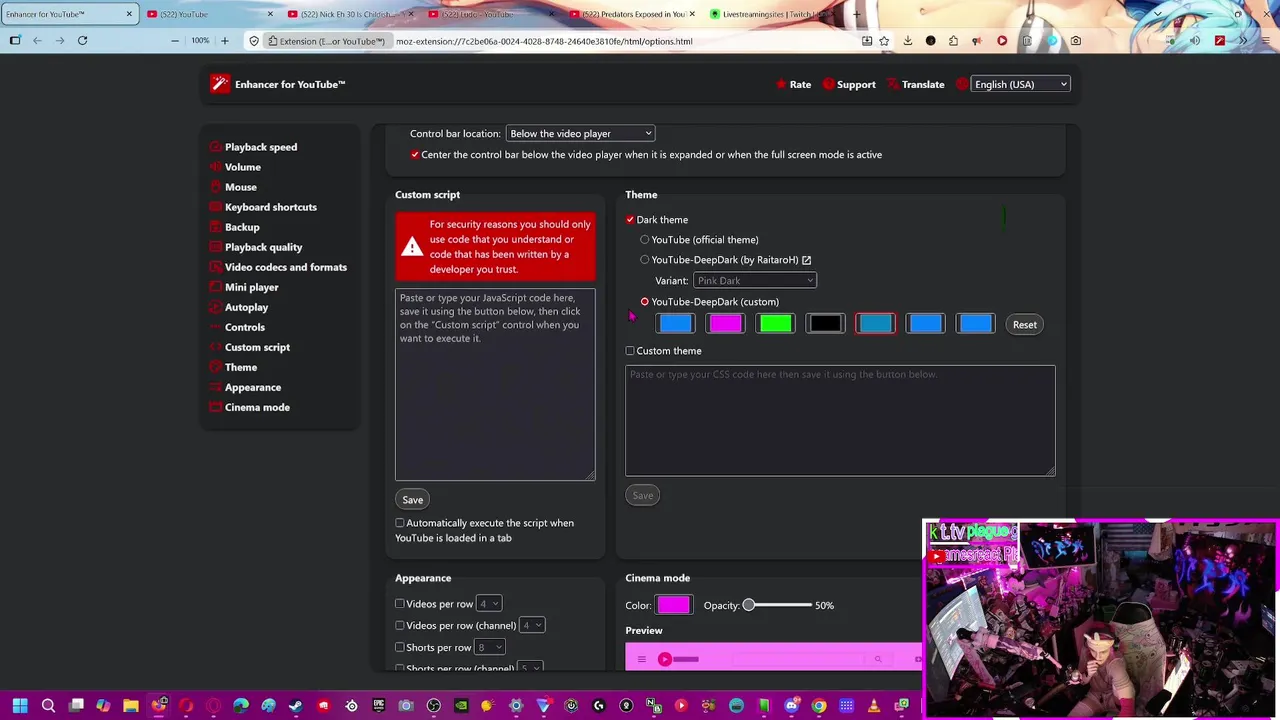Uncheck center the control bar option
The height and width of the screenshot is (720, 1280).
(x=414, y=155)
